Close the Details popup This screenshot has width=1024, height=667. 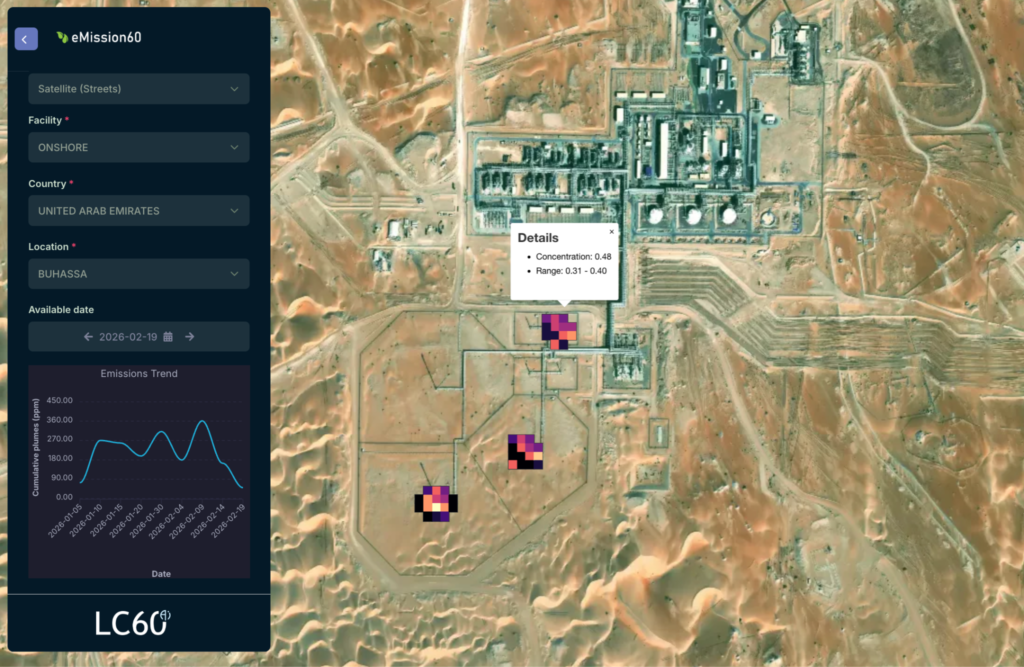point(611,232)
